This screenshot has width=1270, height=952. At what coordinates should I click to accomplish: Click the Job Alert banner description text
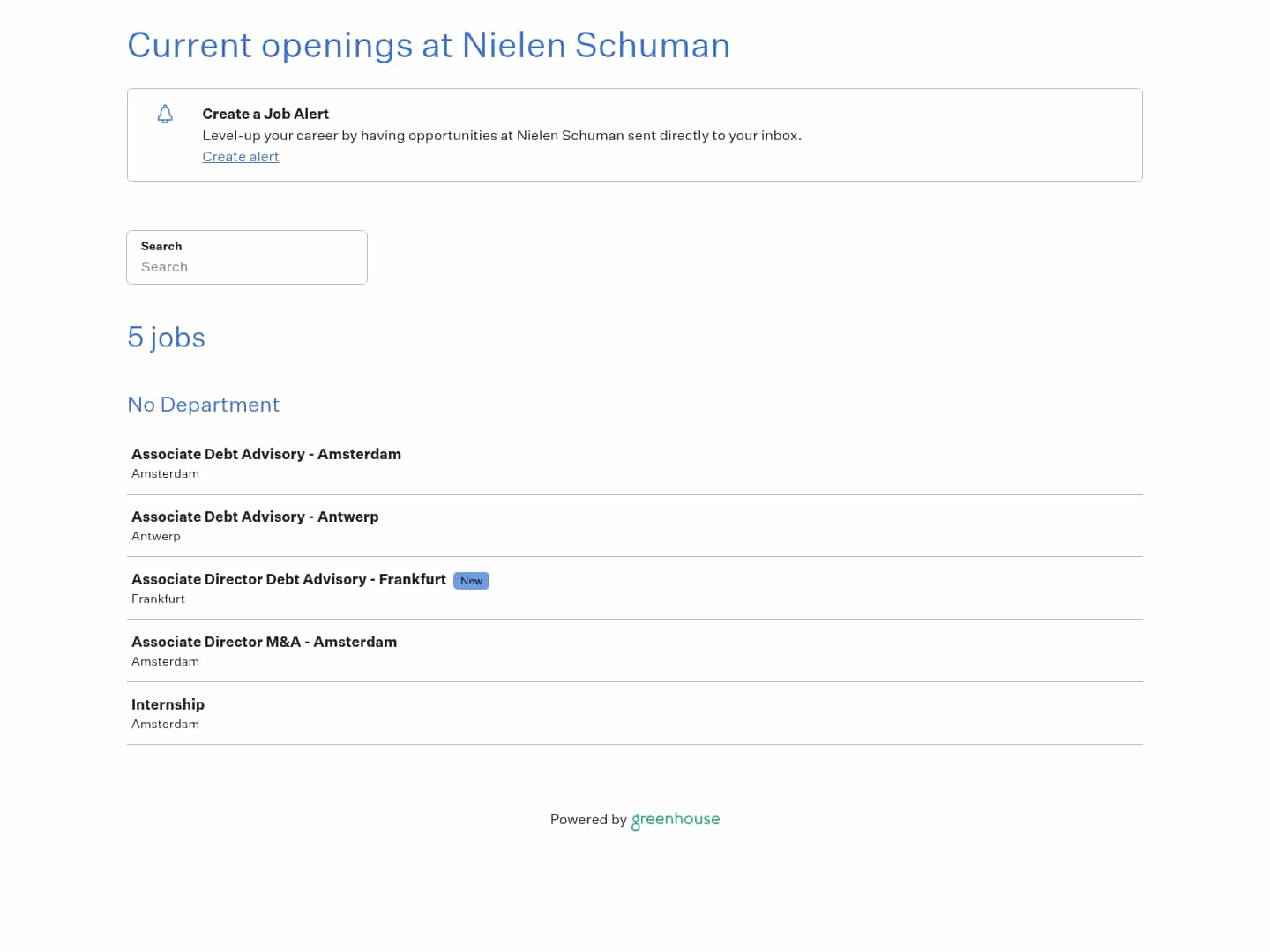(501, 136)
